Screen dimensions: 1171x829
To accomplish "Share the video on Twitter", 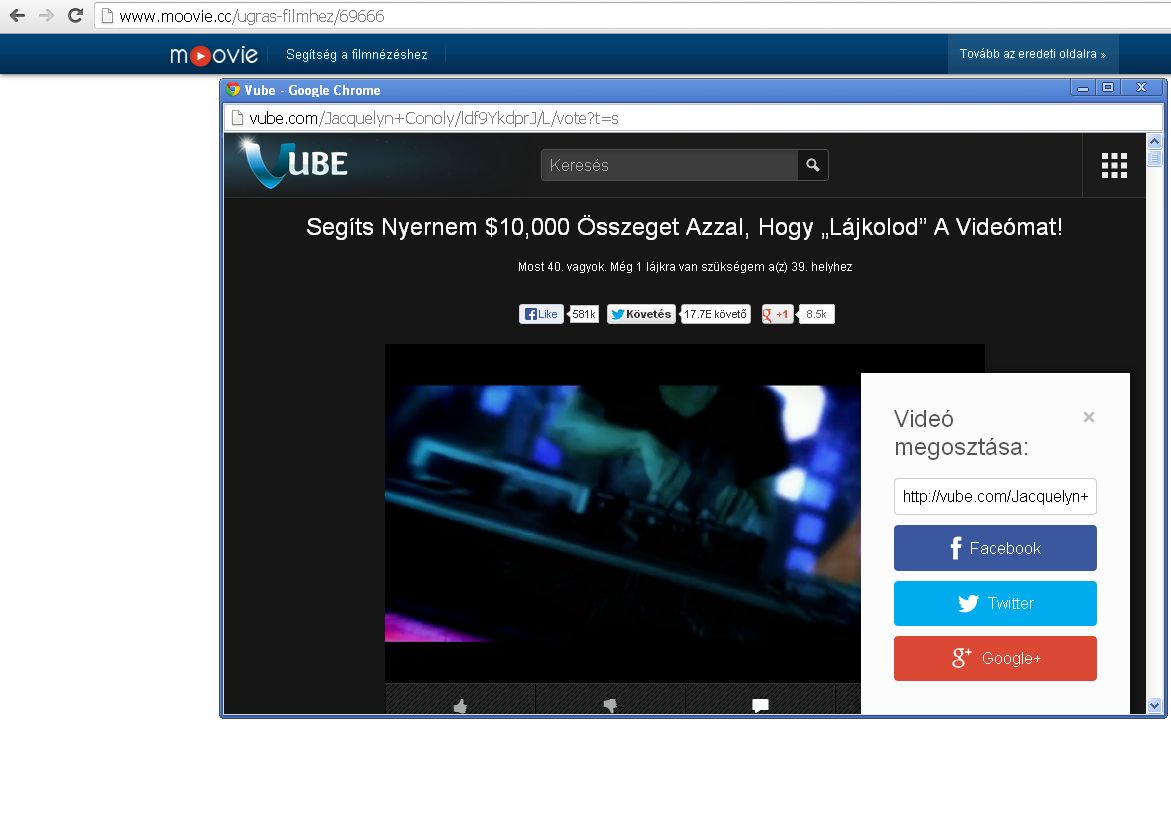I will coord(995,603).
